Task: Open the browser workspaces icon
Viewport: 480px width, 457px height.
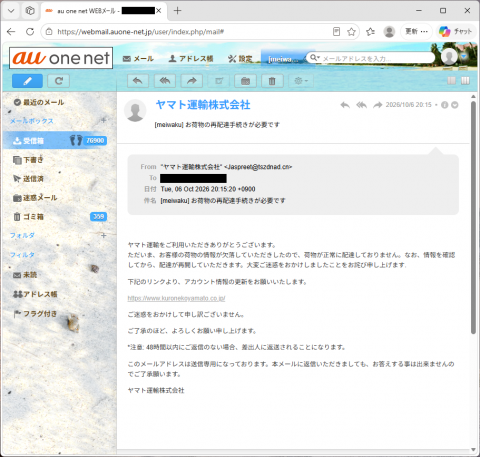Action: pos(30,11)
